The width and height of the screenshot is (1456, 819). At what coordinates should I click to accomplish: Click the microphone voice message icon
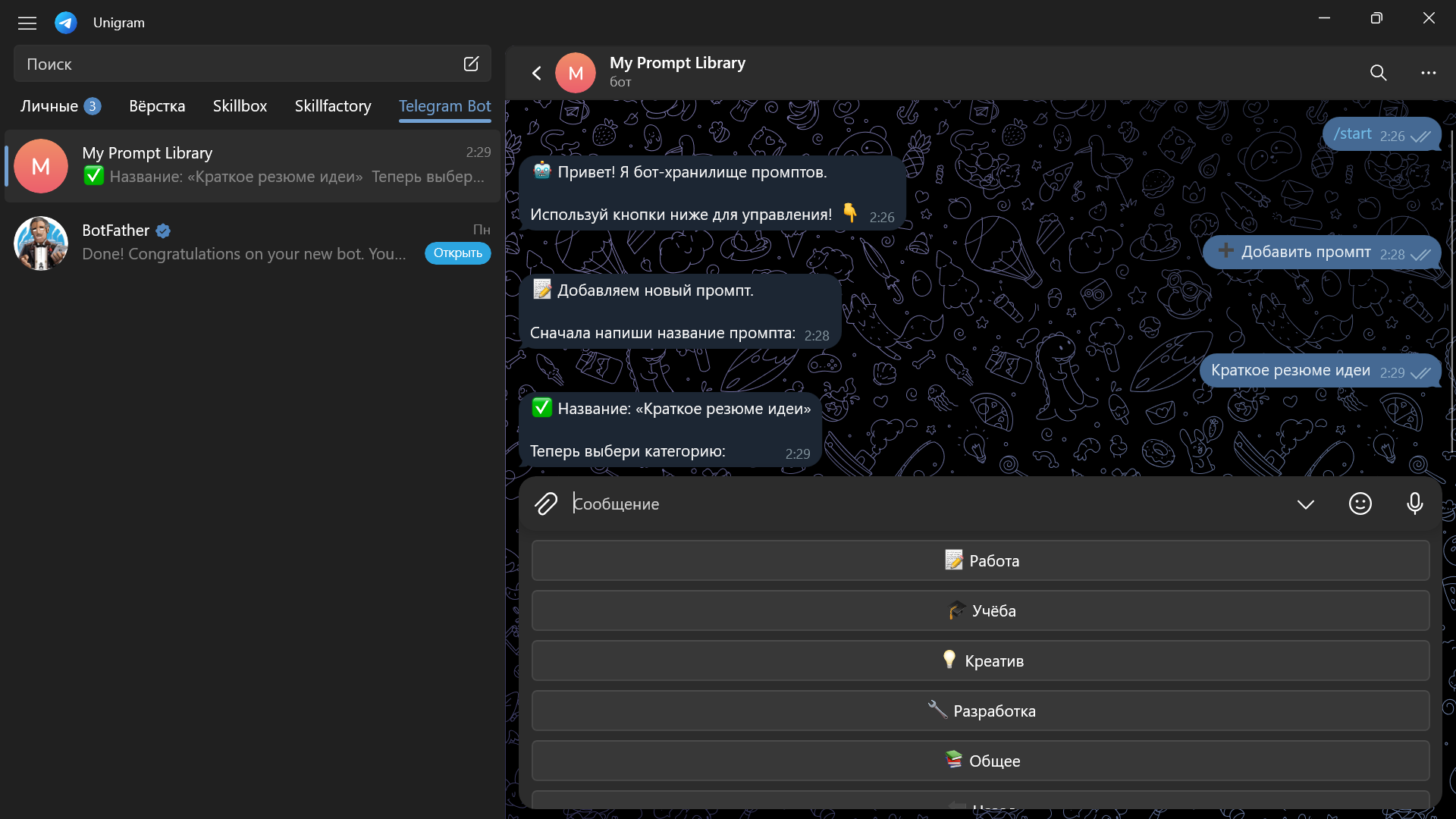pos(1414,504)
